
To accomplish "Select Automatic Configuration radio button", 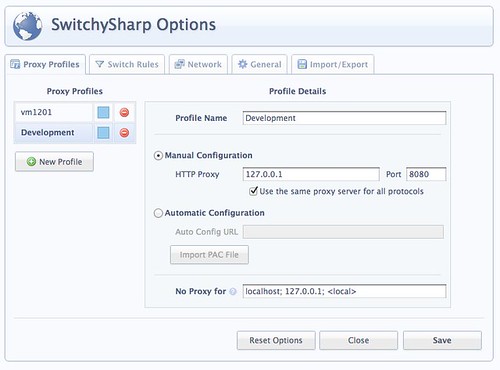I will 158,213.
